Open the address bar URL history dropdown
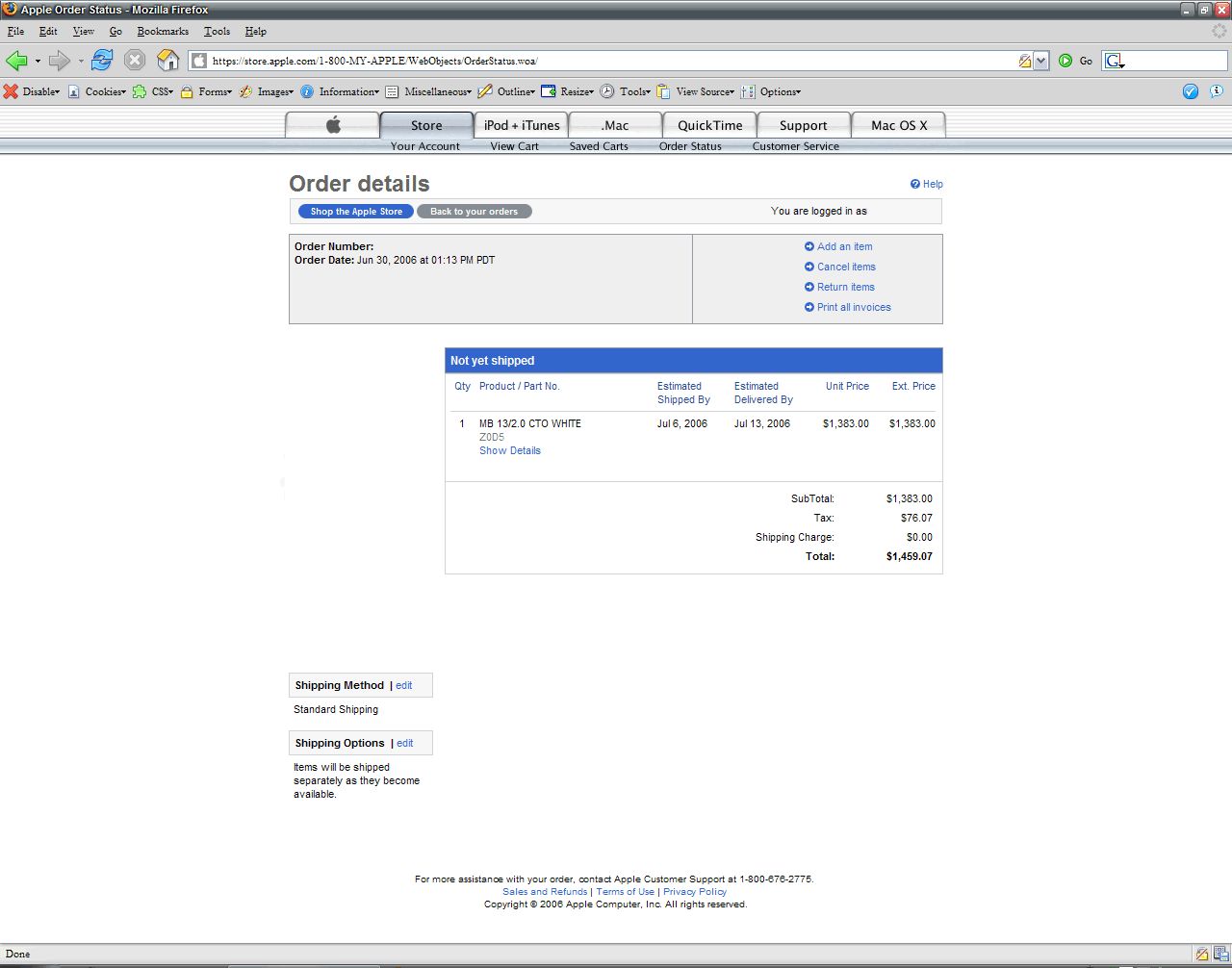Viewport: 1232px width, 968px height. pyautogui.click(x=1040, y=61)
